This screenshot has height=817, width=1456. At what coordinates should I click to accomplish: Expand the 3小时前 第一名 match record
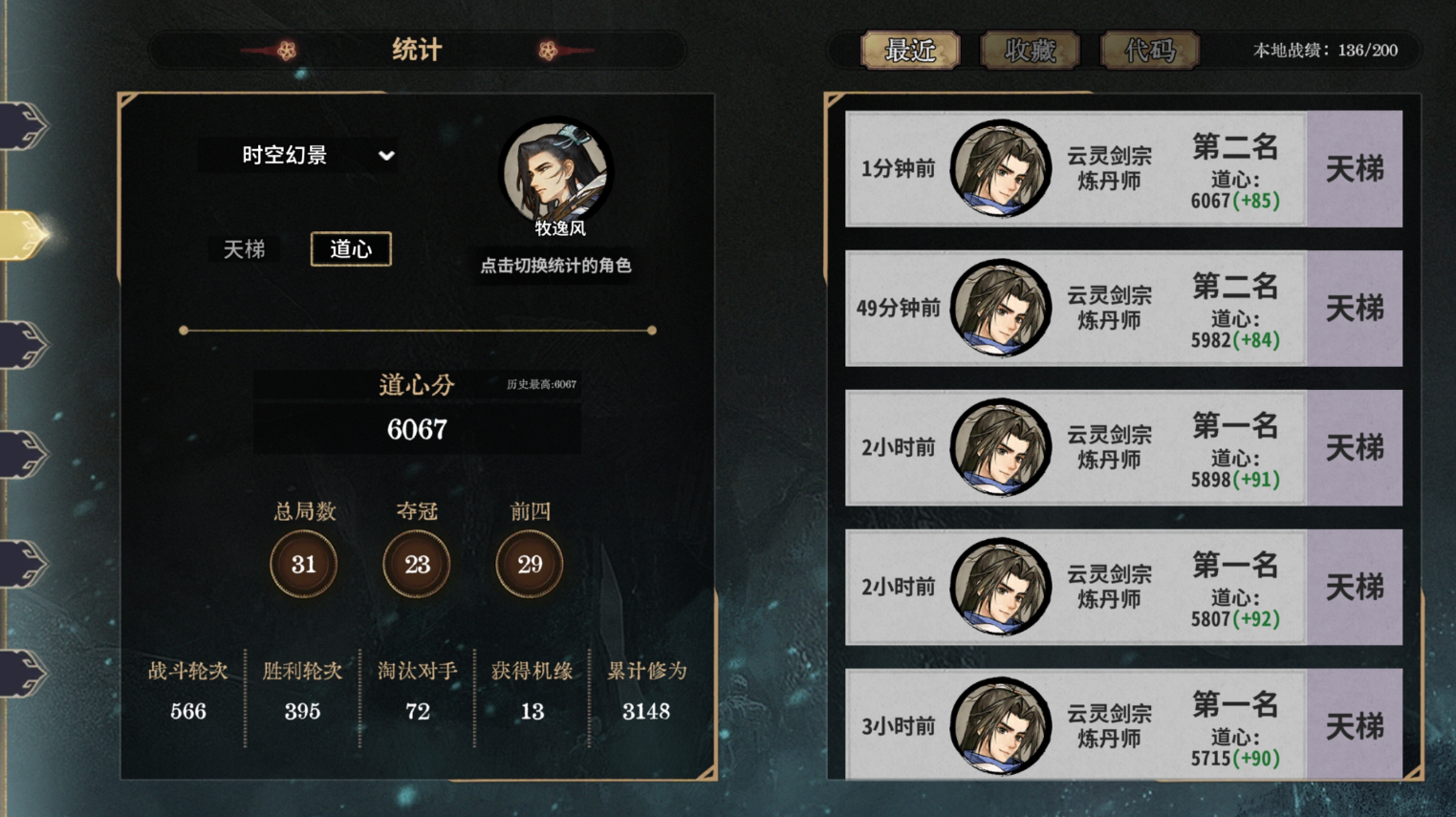1123,725
